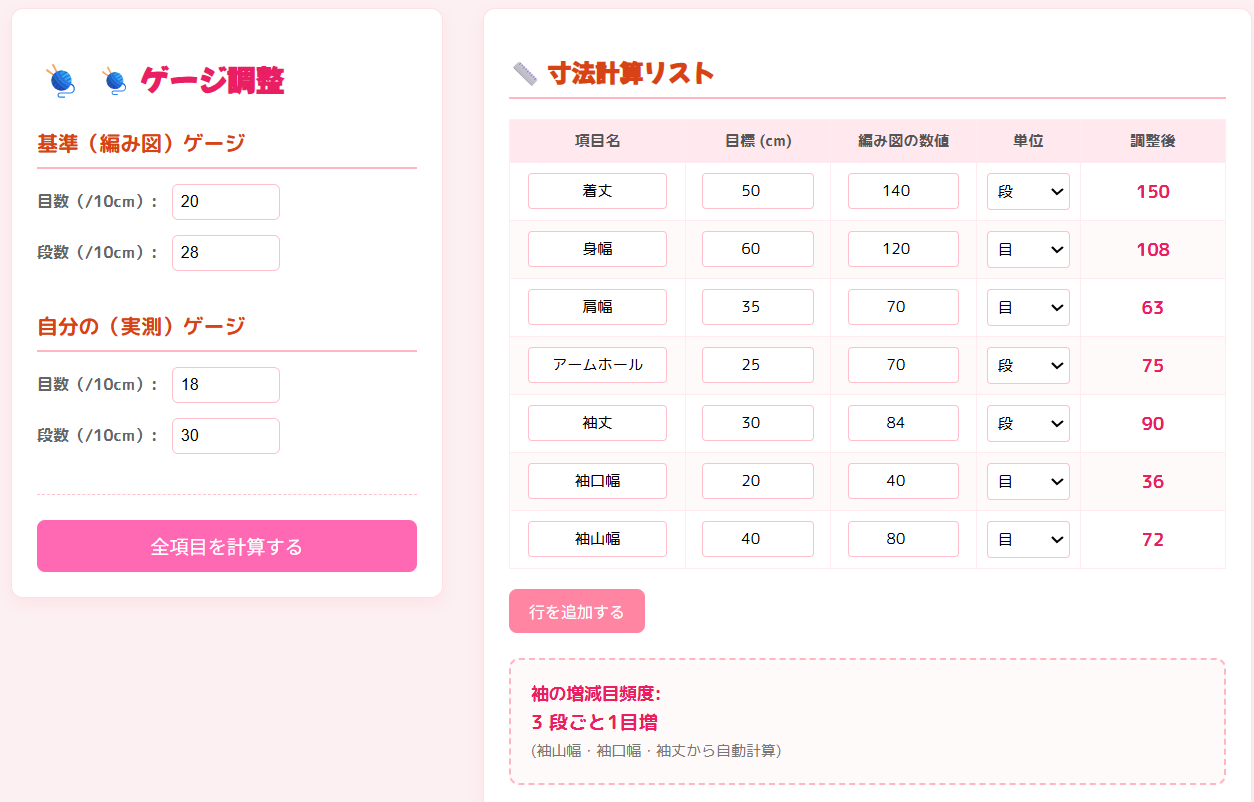
Task: Click the 袖山幅 pattern value field showing 80
Action: pos(903,539)
